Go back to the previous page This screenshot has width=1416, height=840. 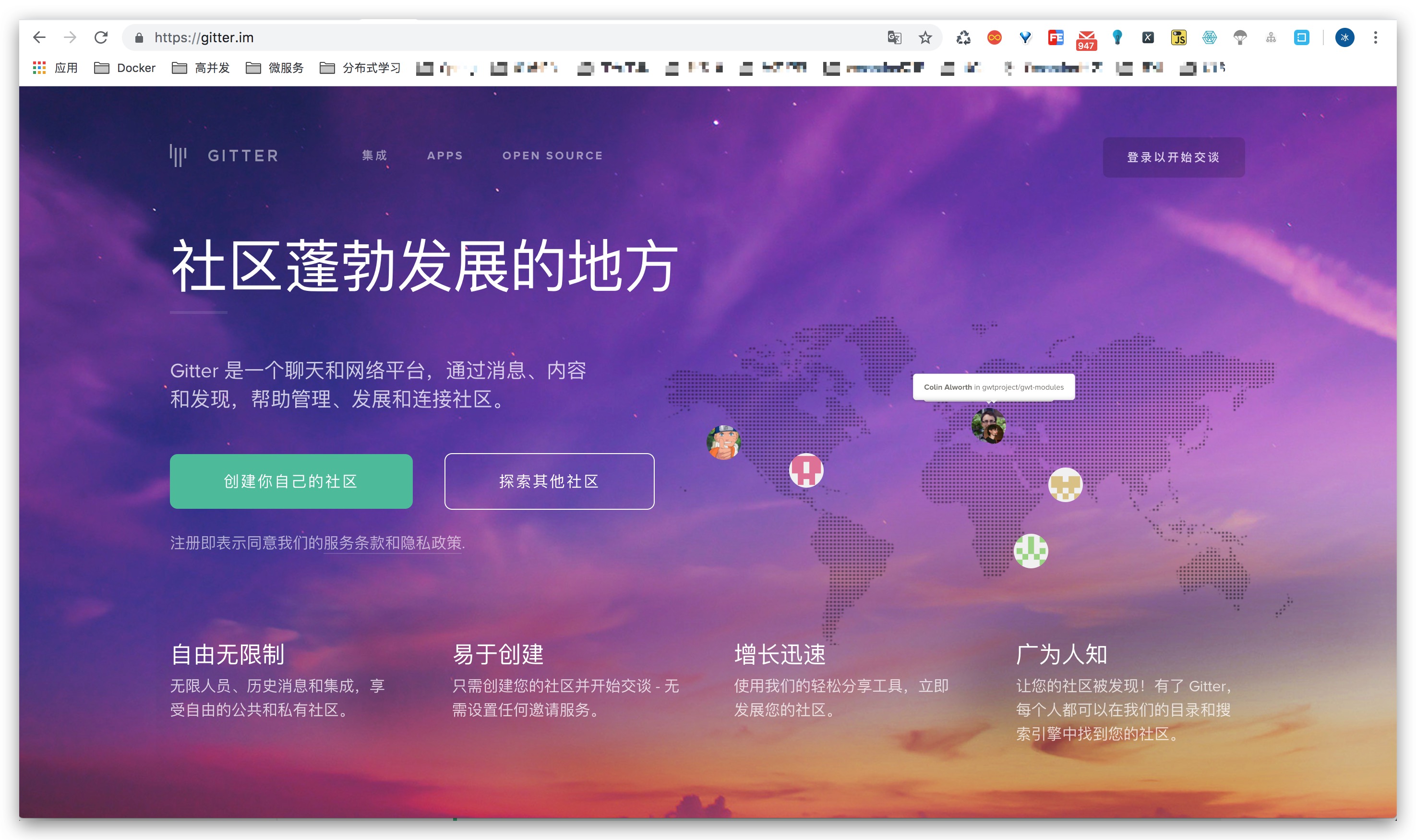click(39, 37)
